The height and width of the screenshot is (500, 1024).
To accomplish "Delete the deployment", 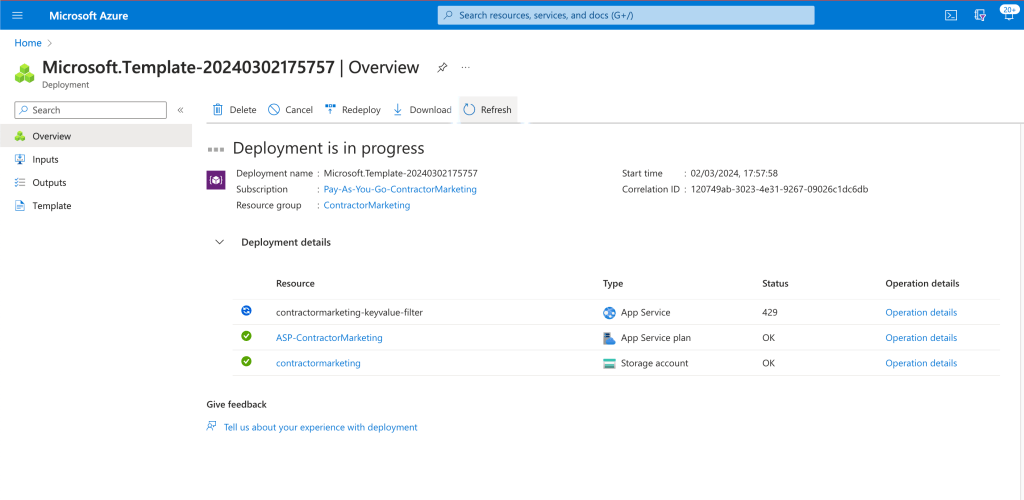I will pos(234,110).
